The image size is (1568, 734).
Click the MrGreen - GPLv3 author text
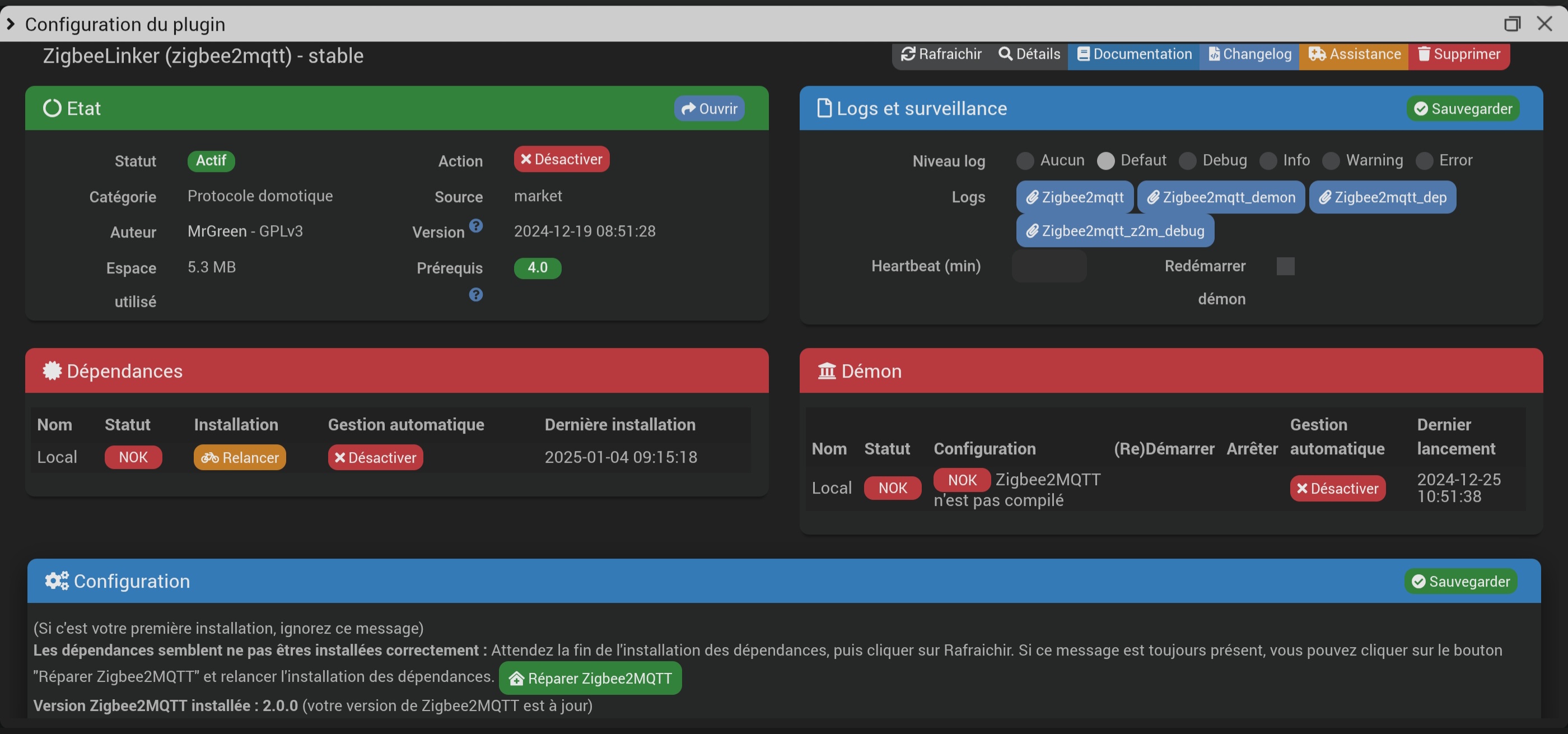(x=245, y=231)
